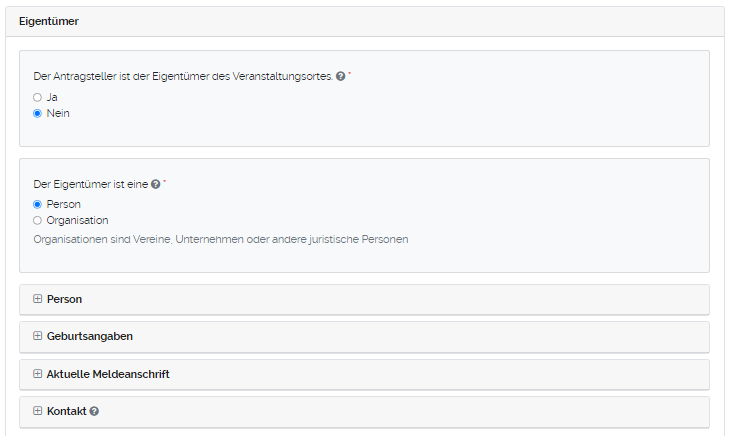Select the 'Nein' radio button

click(x=37, y=113)
